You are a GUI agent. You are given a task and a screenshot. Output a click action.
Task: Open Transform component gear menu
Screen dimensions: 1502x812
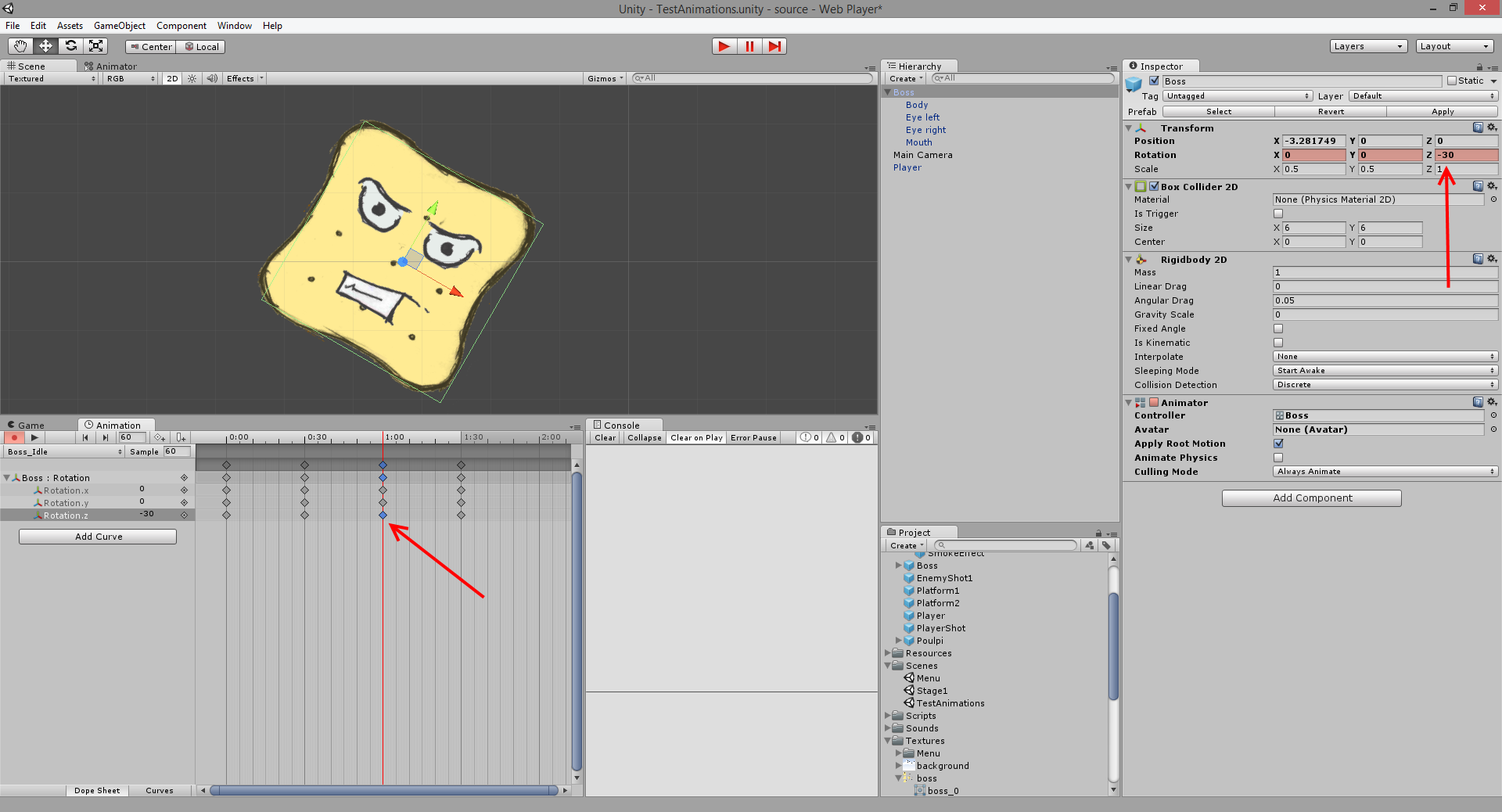pos(1492,128)
